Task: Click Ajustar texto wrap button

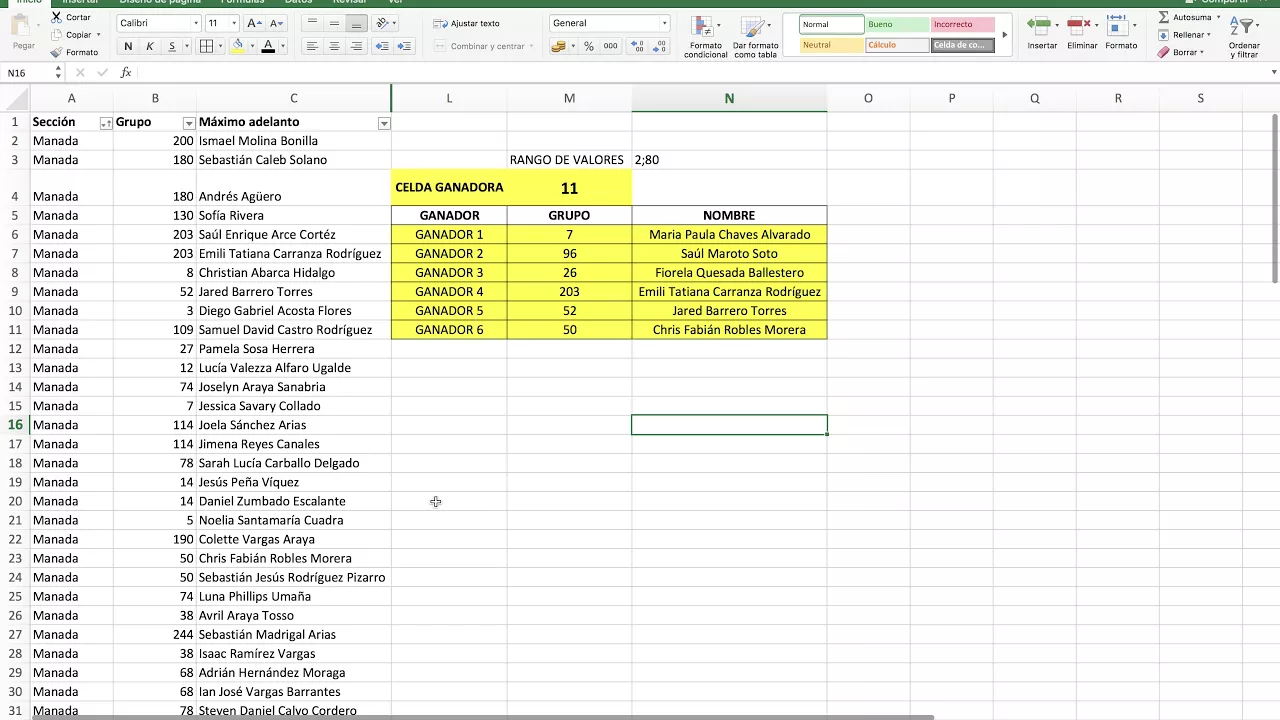Action: [466, 23]
